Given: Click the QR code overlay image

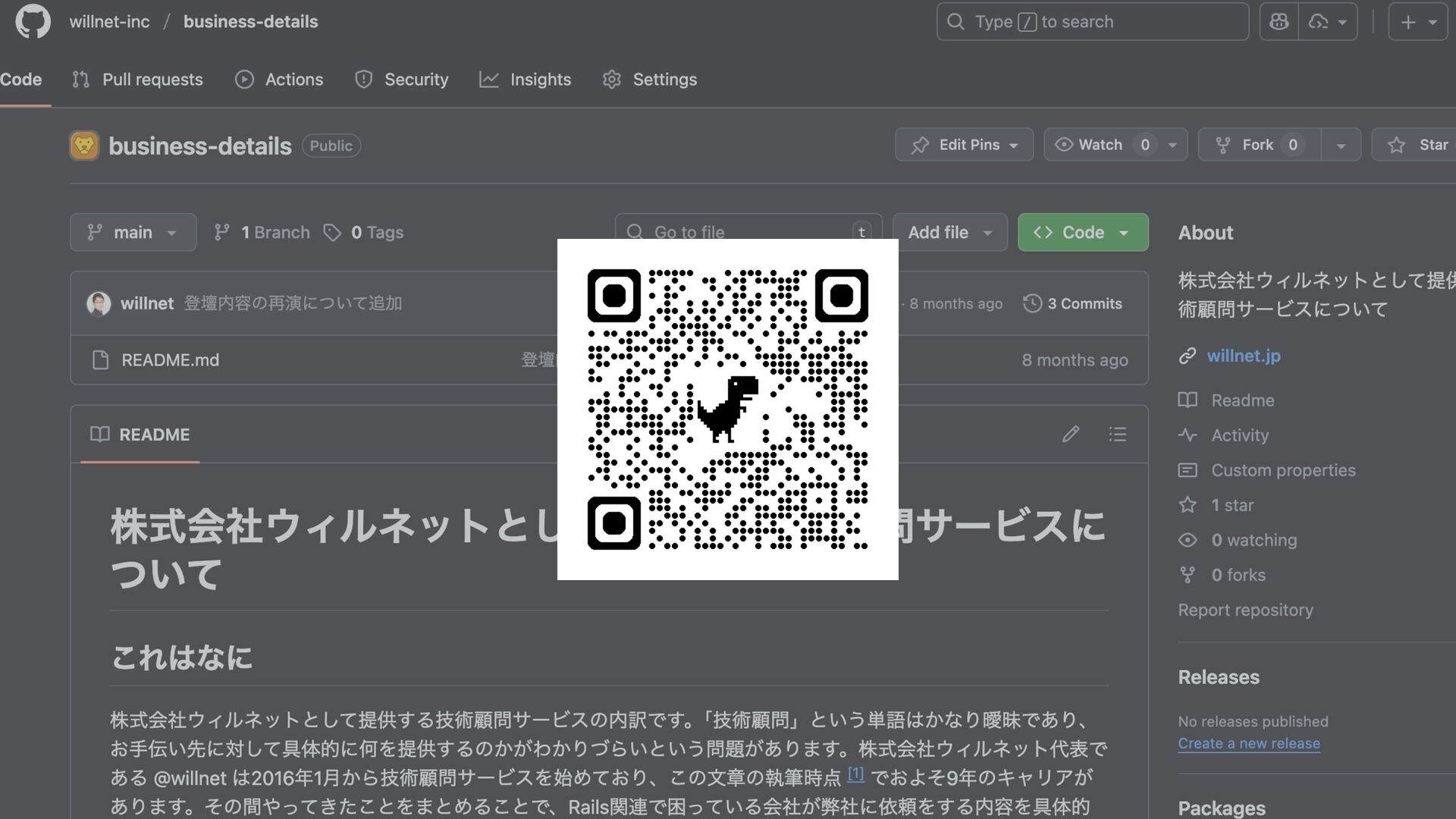Looking at the screenshot, I should pyautogui.click(x=728, y=409).
